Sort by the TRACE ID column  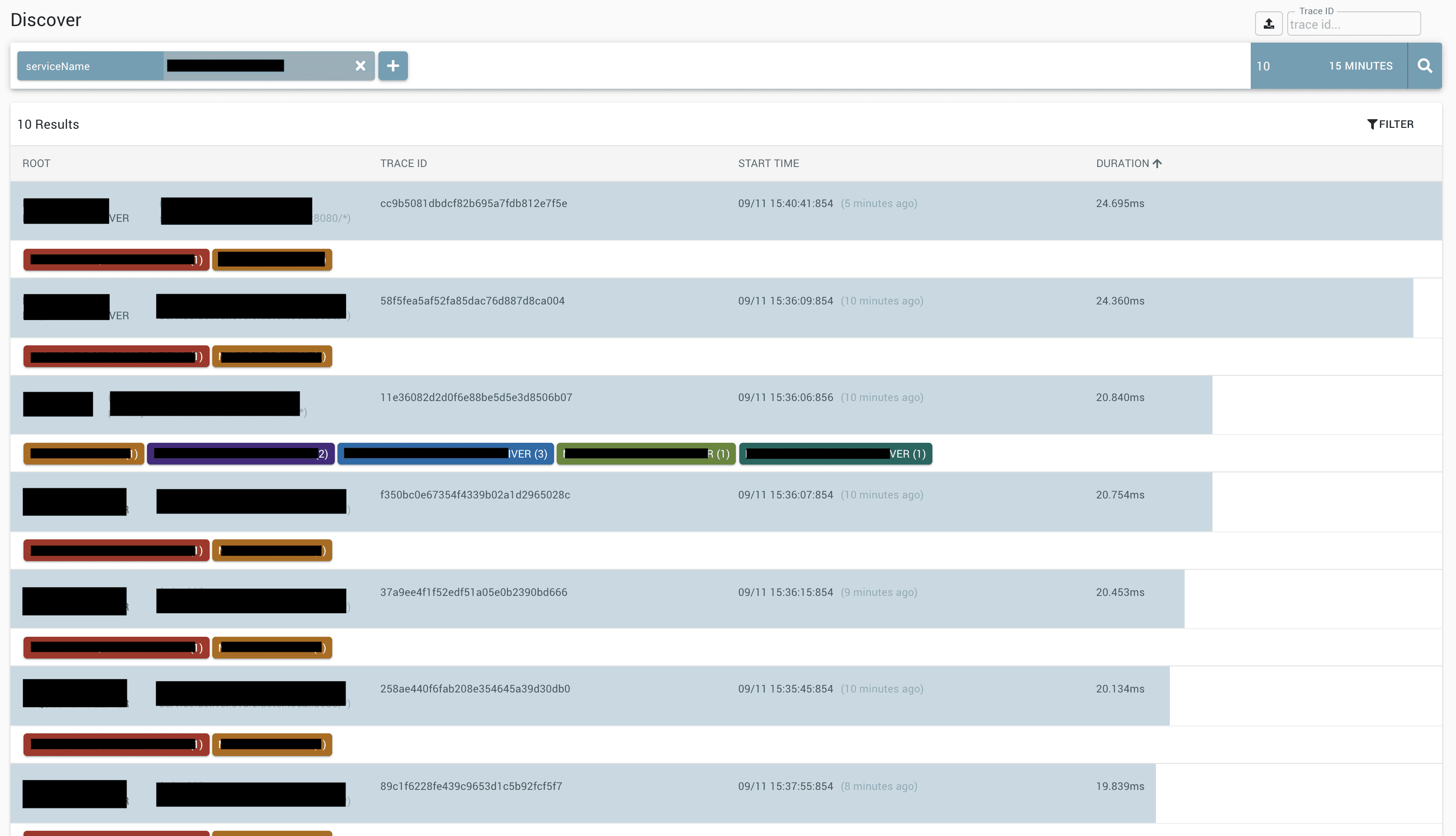[403, 163]
